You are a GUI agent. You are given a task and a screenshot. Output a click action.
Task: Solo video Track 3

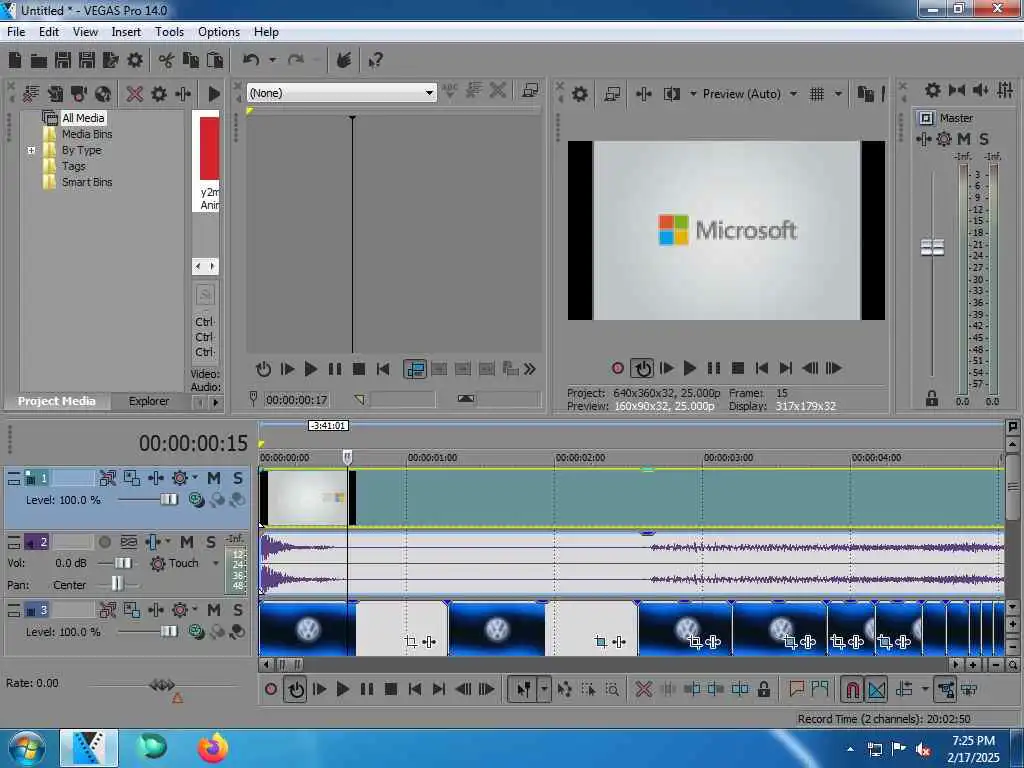238,611
